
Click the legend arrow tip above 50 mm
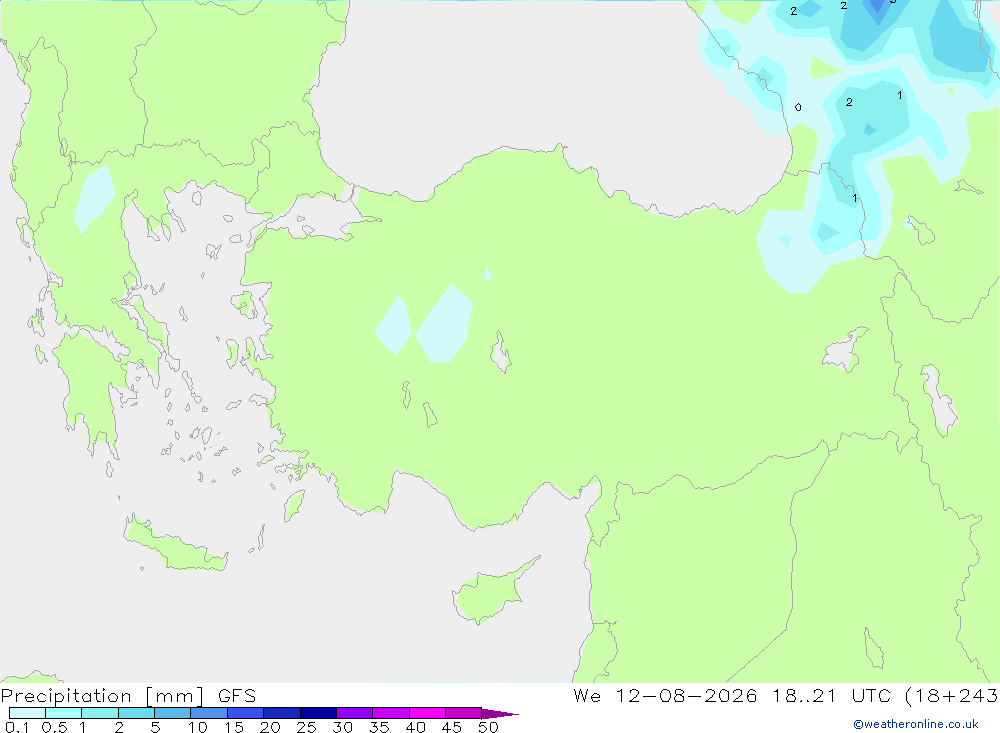point(500,714)
